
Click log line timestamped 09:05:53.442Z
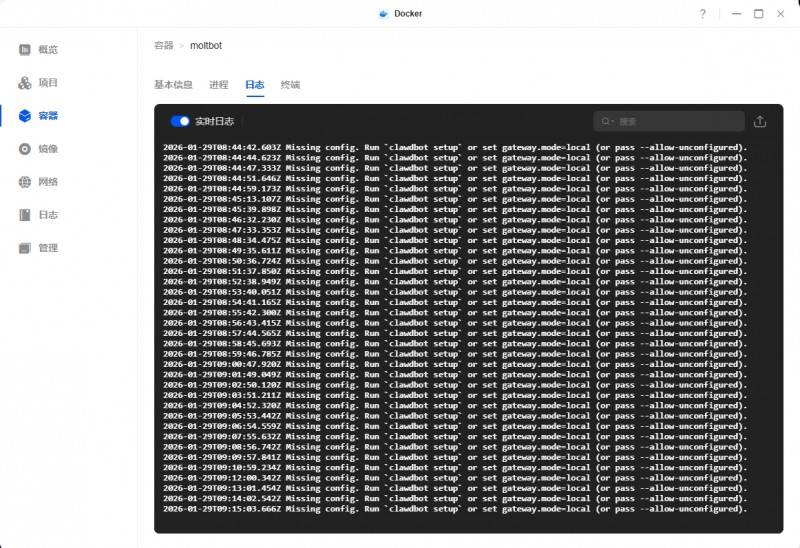pyautogui.click(x=455, y=416)
